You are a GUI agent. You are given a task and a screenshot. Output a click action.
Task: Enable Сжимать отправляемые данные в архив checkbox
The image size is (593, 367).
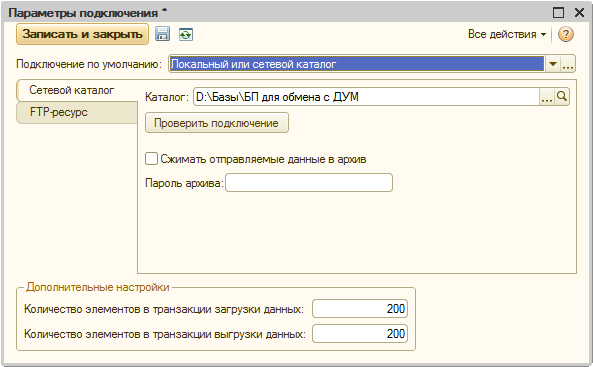151,159
